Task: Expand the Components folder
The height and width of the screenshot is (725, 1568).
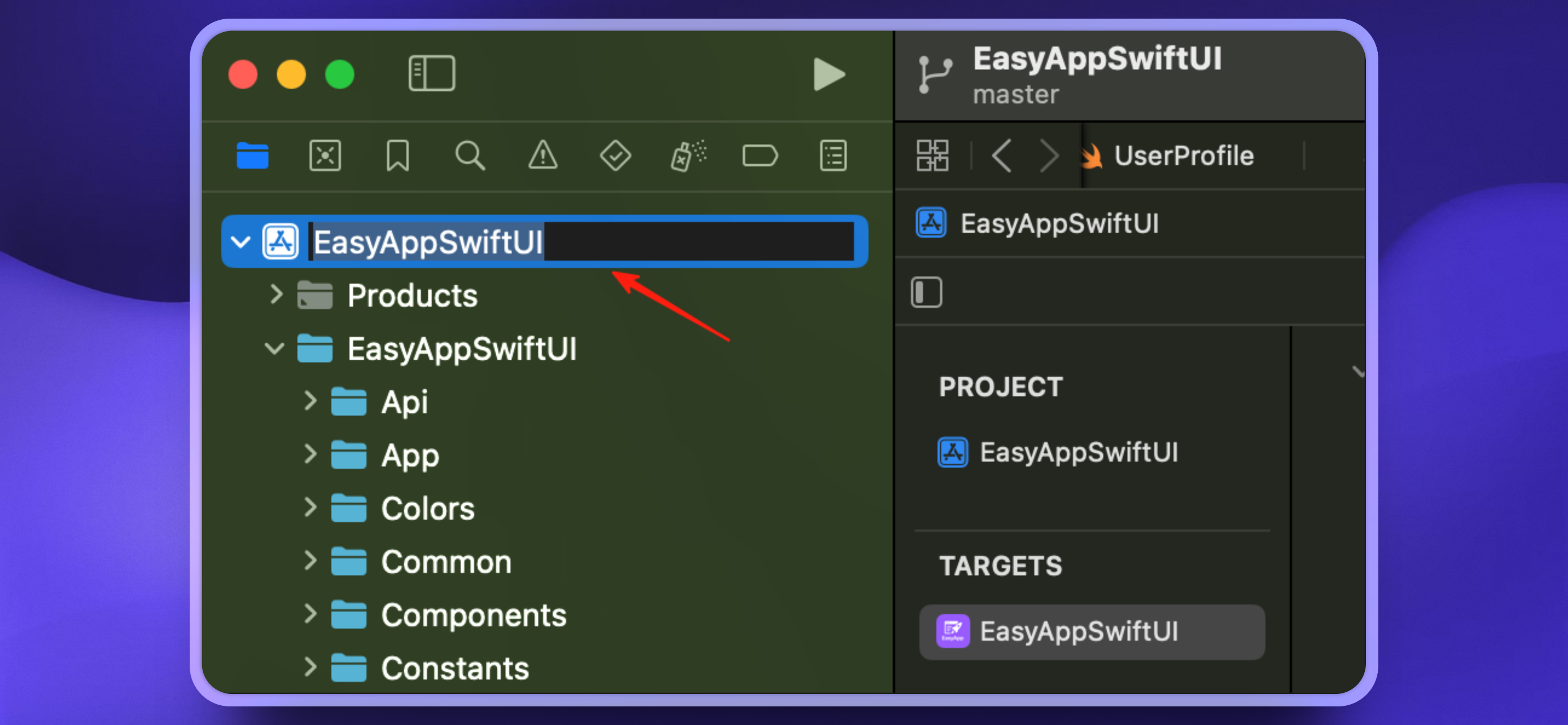Action: [x=310, y=614]
